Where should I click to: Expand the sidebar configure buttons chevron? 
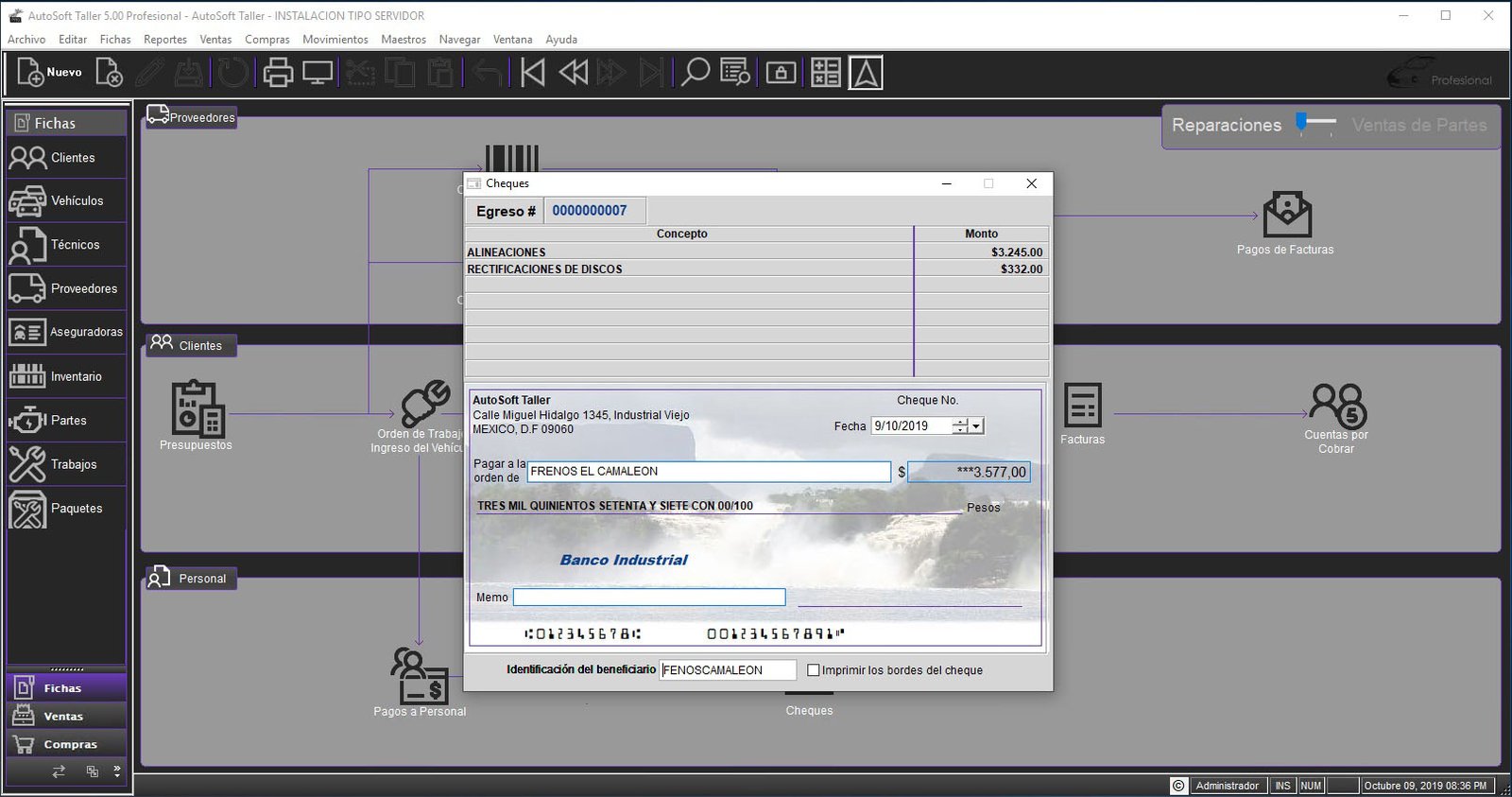point(116,771)
